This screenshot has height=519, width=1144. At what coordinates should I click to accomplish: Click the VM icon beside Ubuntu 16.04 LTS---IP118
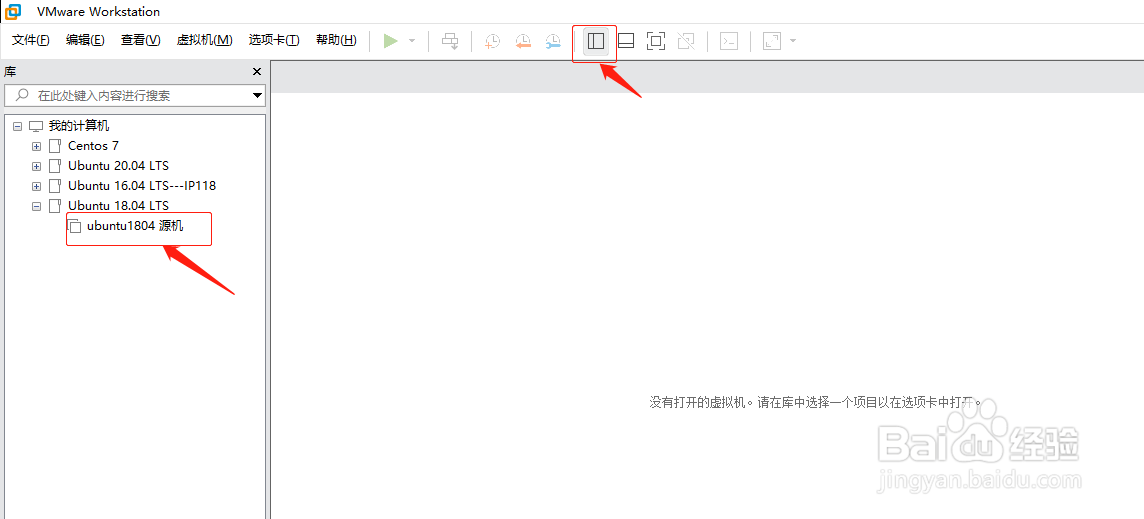coord(55,185)
